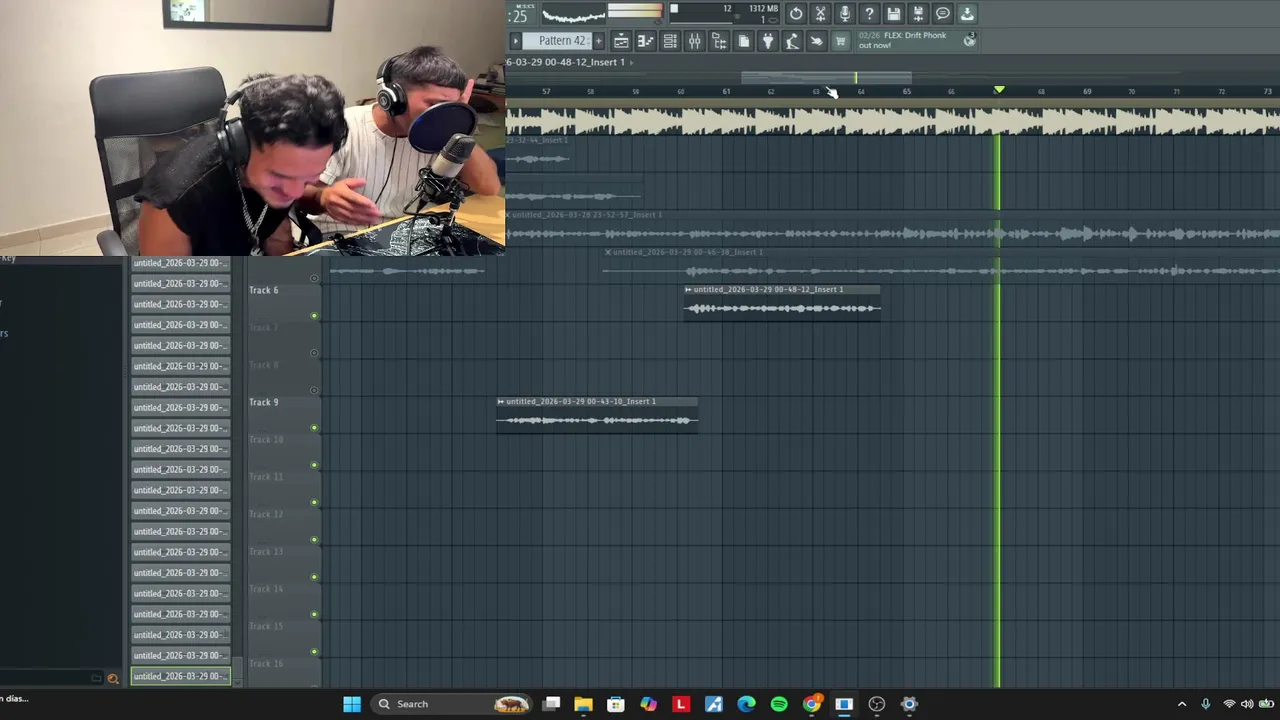Open Windows Start menu

tap(352, 704)
